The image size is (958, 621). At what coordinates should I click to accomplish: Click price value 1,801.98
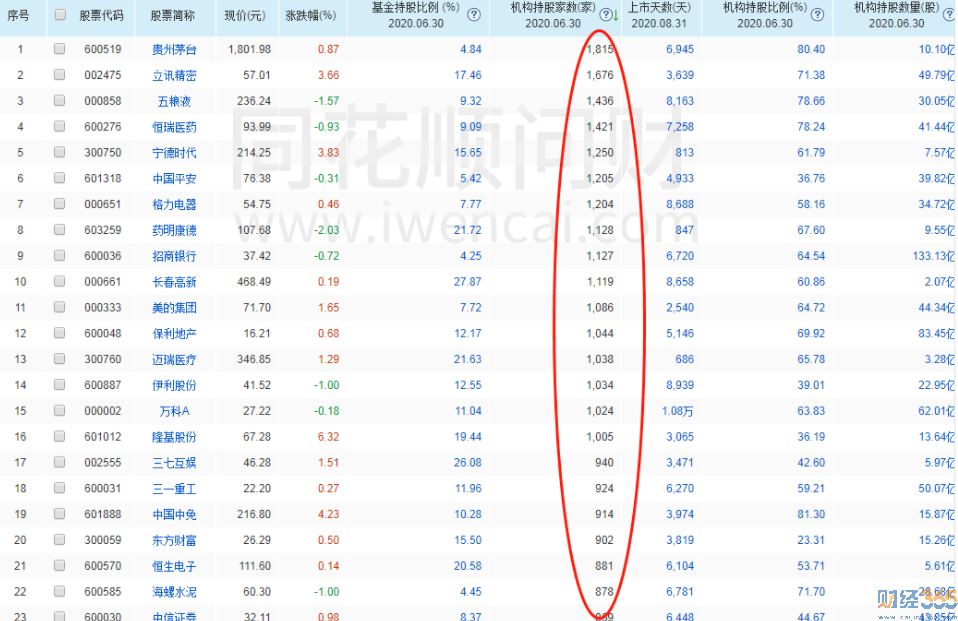[x=249, y=49]
